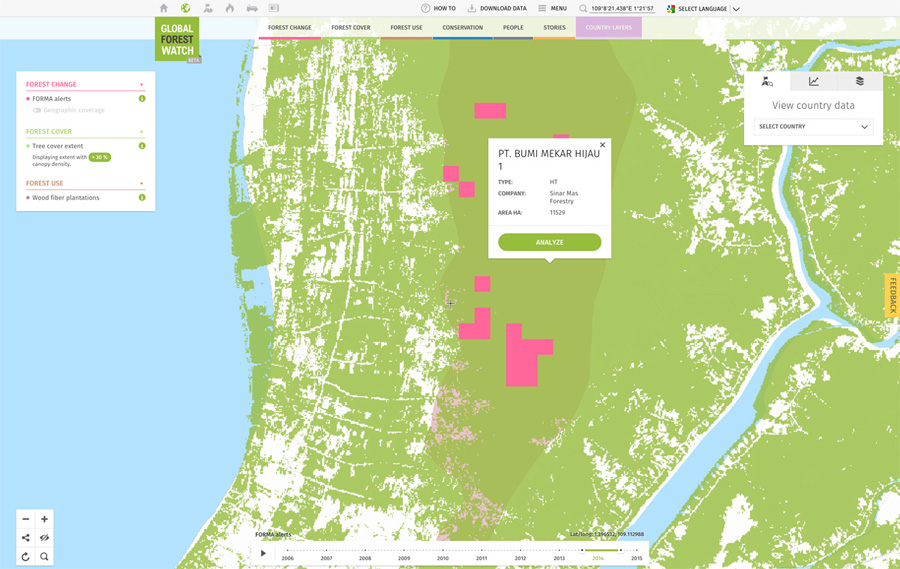The width and height of the screenshot is (900, 569).
Task: Open the Forest Cover menu tab
Action: pyautogui.click(x=351, y=28)
